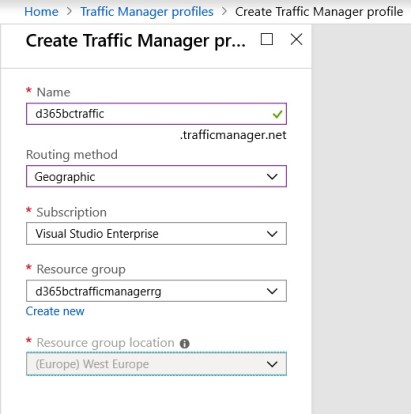
Task: Show info tooltip for Resource group location
Action: pyautogui.click(x=184, y=344)
